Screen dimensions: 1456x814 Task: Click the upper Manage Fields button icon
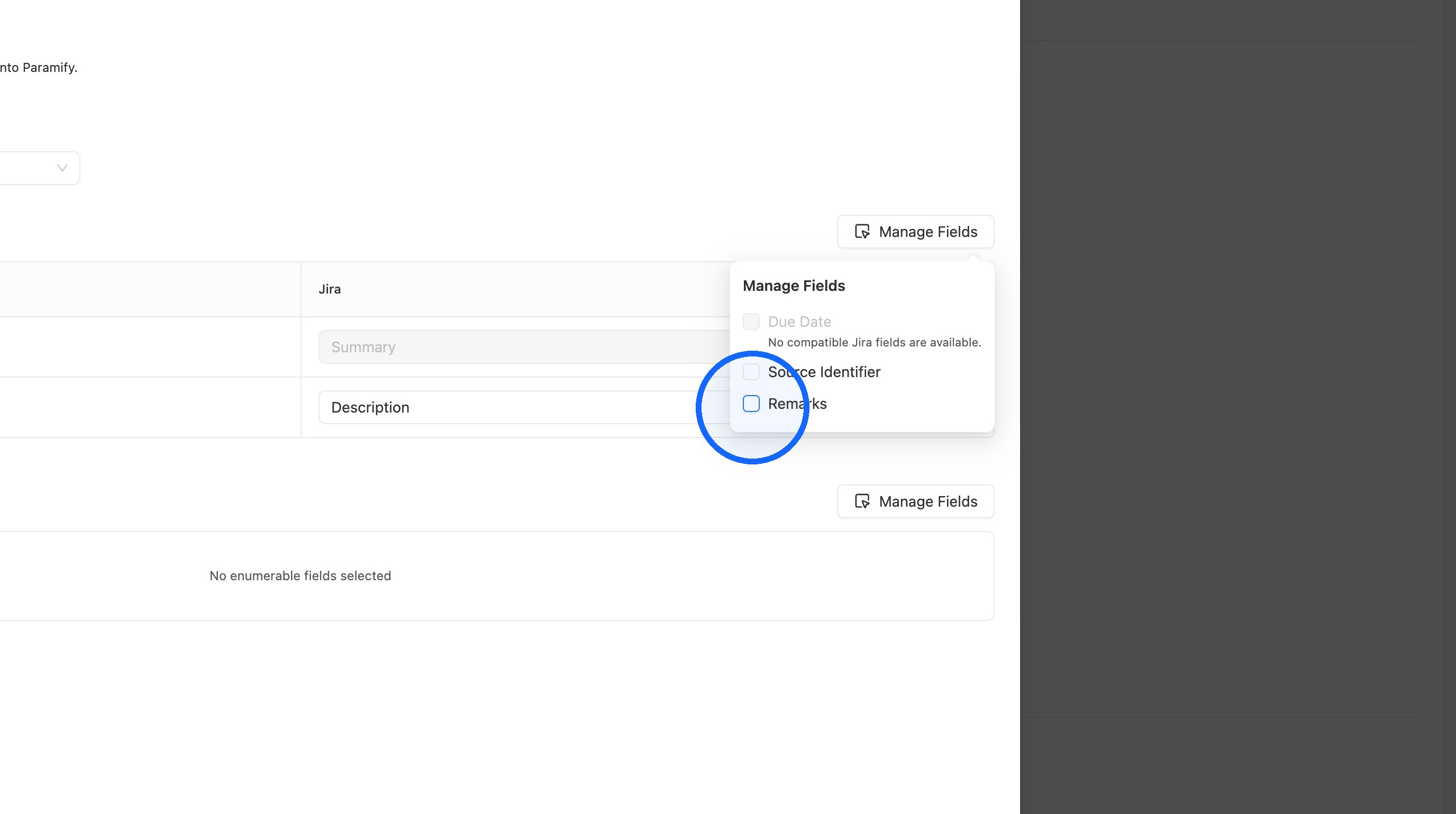[x=862, y=232]
